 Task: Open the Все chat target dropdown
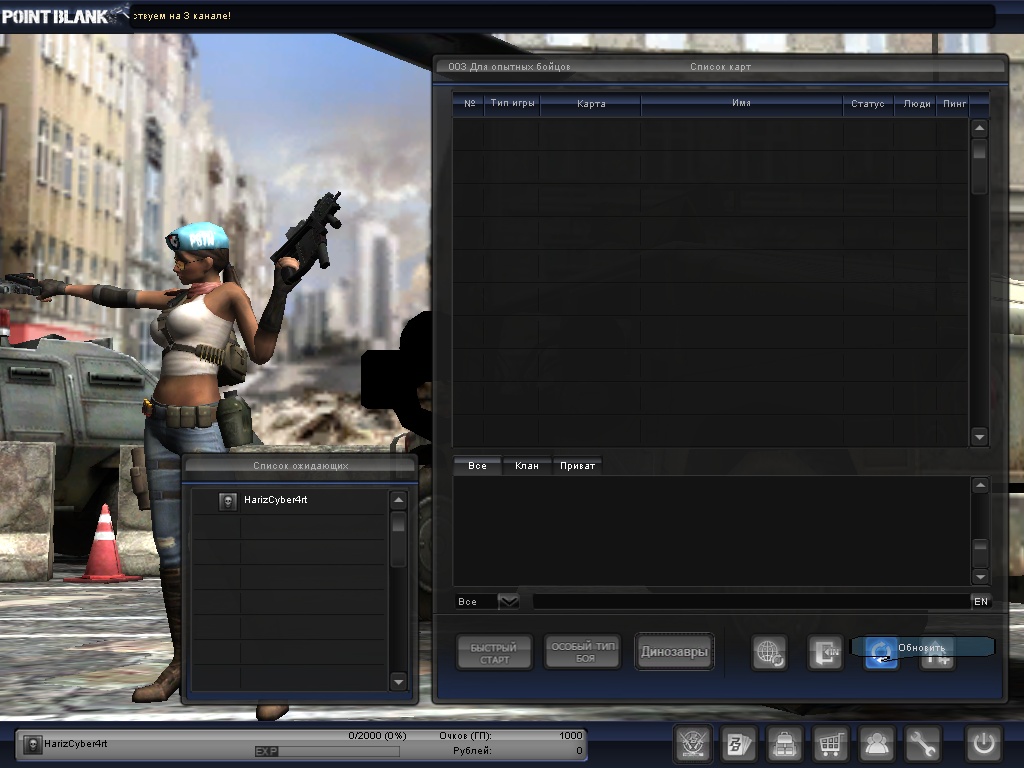coord(508,601)
